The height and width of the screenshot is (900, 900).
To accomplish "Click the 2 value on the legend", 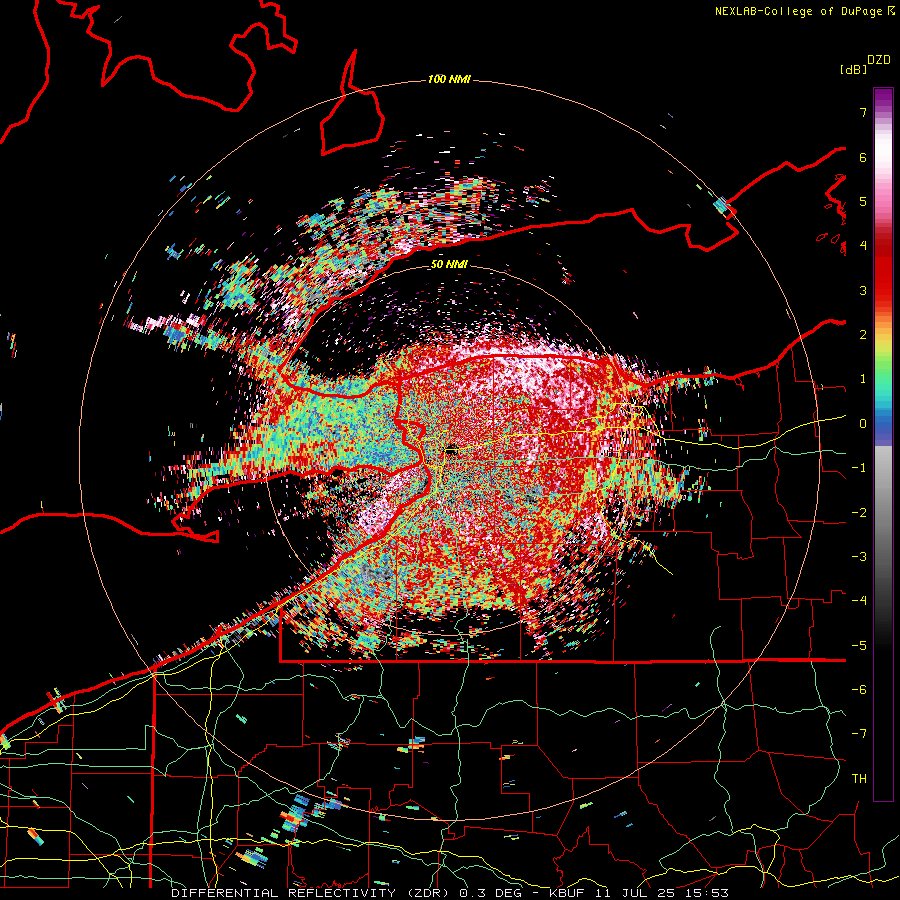I will pyautogui.click(x=863, y=335).
